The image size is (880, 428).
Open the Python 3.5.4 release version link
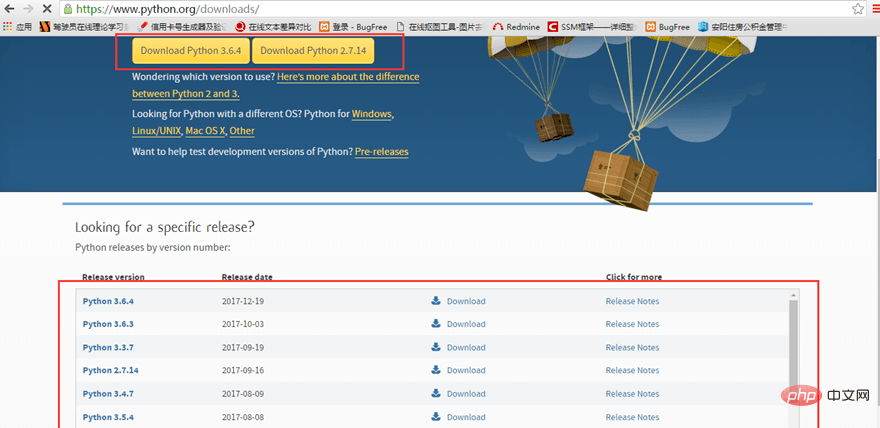108,417
